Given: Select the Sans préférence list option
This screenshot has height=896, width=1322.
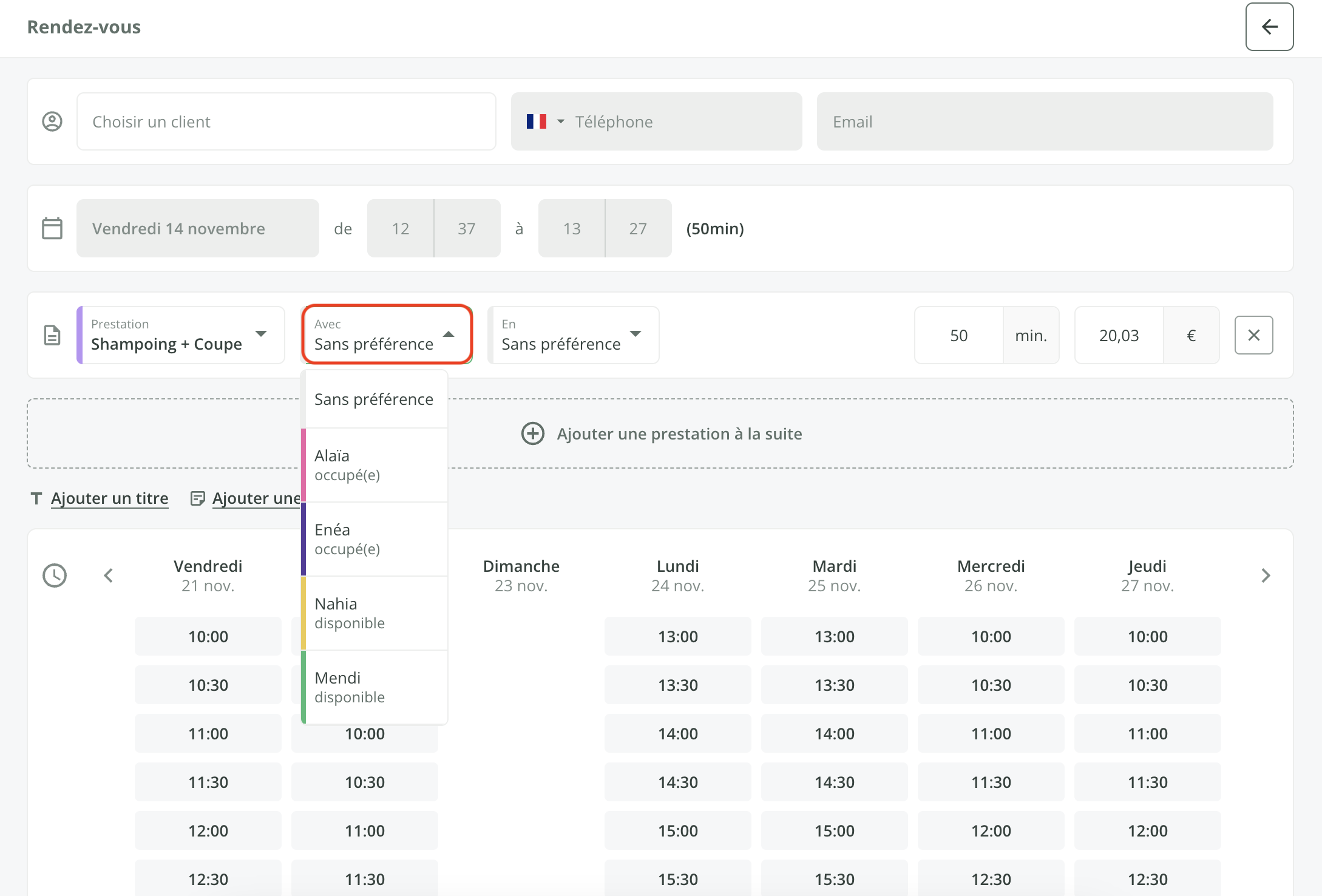Looking at the screenshot, I should coord(375,399).
